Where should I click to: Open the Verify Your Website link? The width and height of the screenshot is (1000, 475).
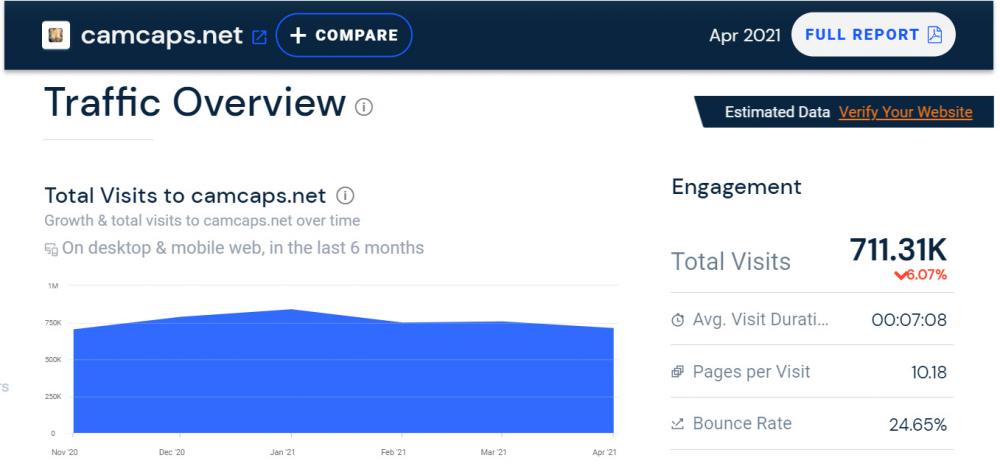coord(905,112)
